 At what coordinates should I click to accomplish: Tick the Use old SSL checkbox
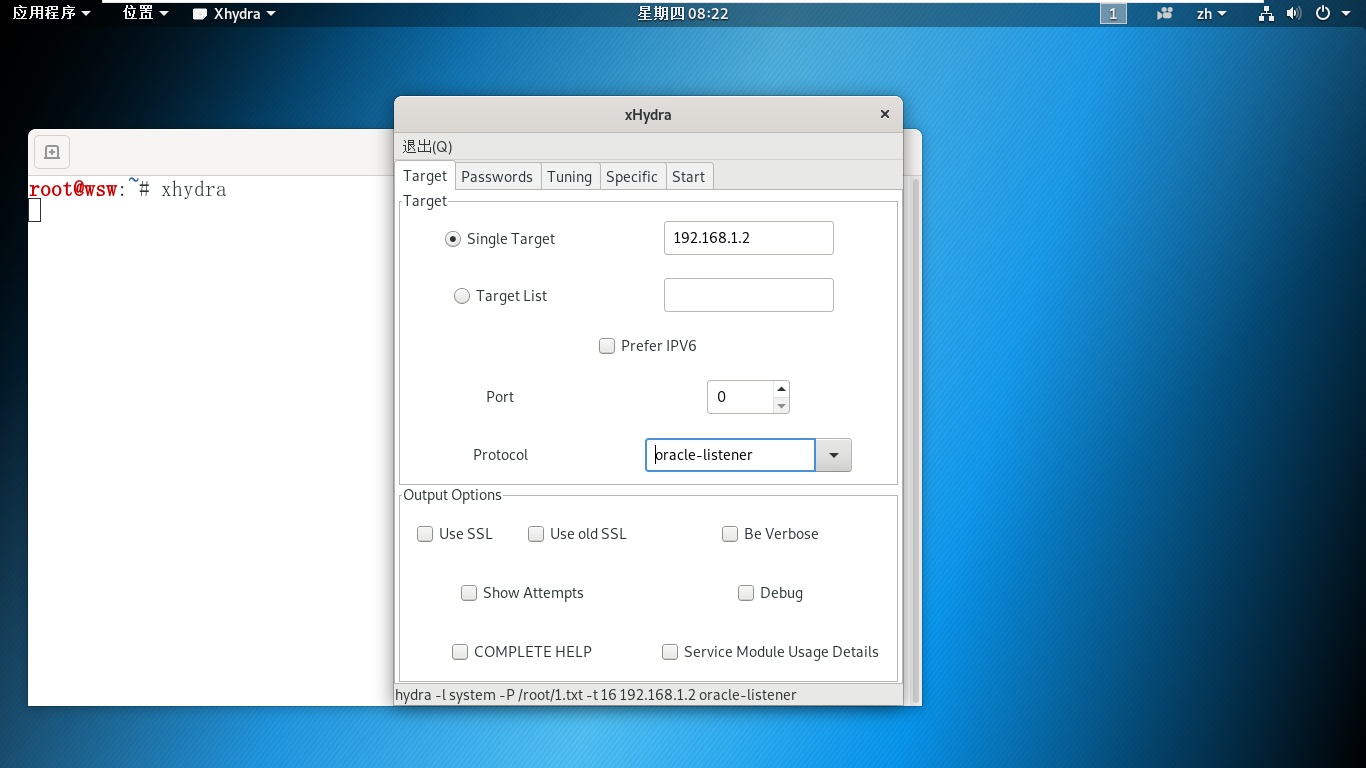pyautogui.click(x=536, y=534)
